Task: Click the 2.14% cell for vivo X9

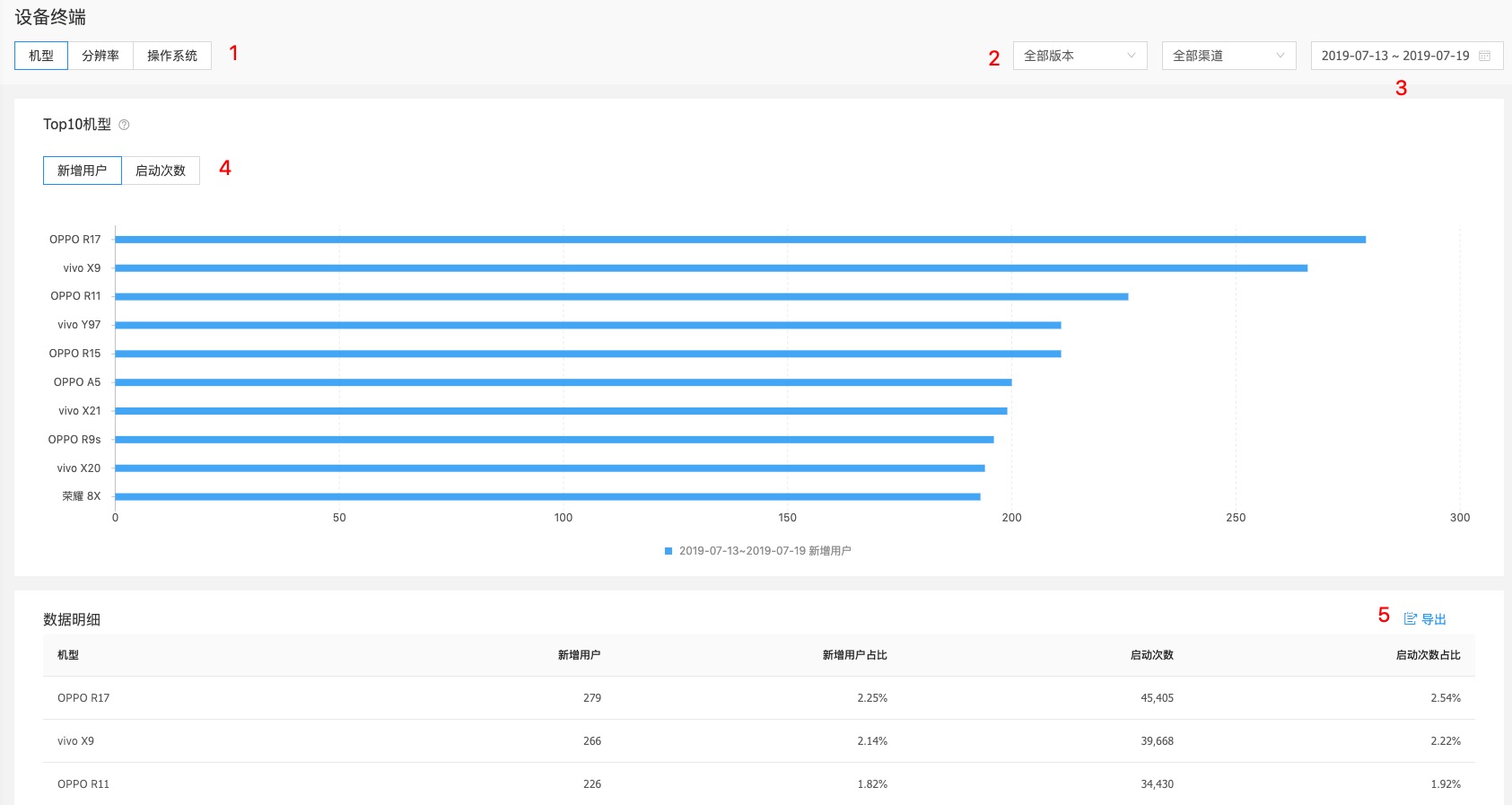Action: point(872,741)
